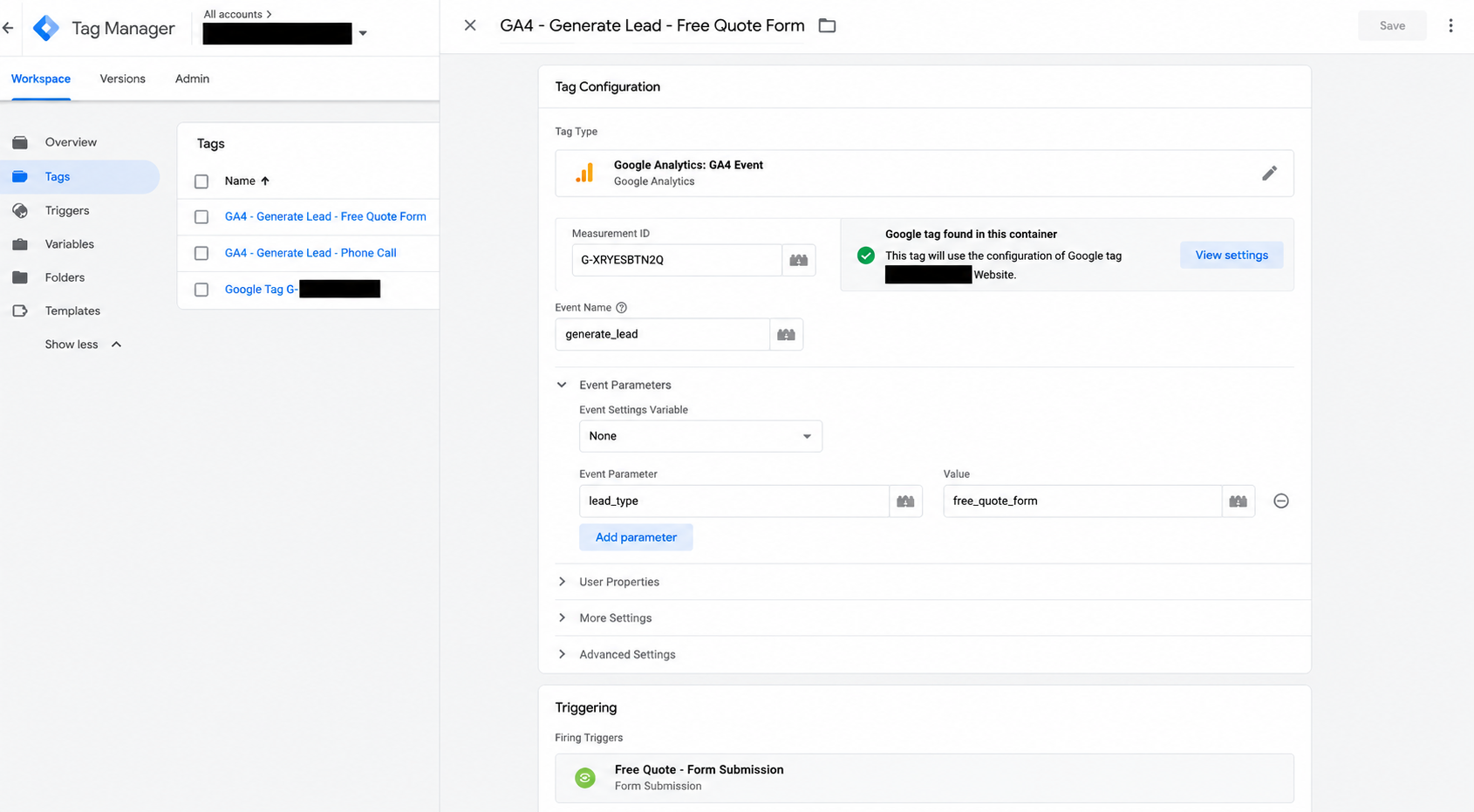Switch to the Admin tab
The height and width of the screenshot is (812, 1474).
coord(192,78)
